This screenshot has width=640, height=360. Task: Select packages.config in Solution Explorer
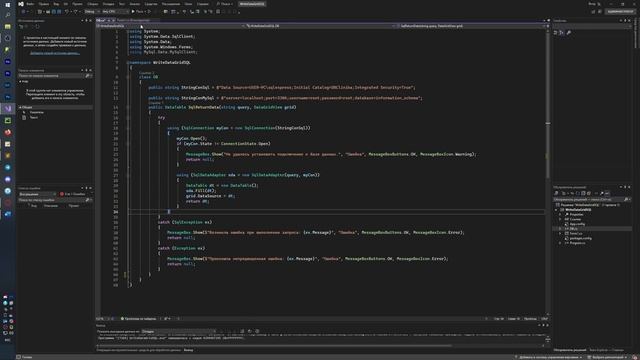pyautogui.click(x=580, y=238)
